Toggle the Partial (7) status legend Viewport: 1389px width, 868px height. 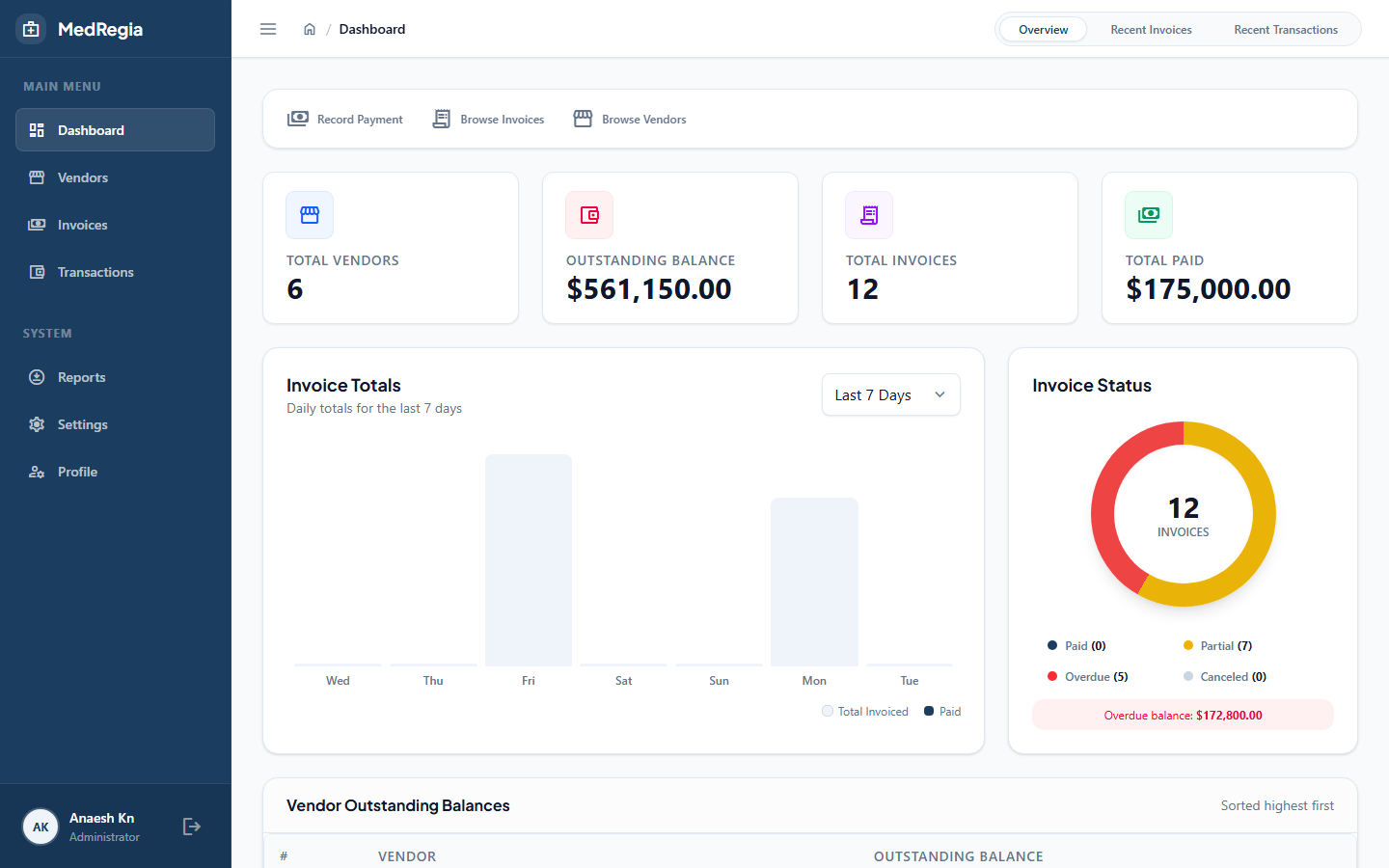[x=1217, y=646]
